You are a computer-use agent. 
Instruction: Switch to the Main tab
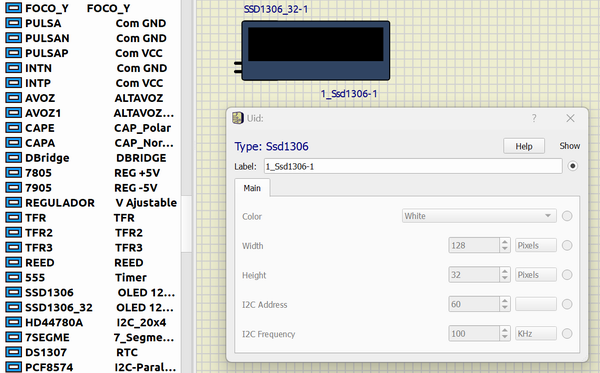click(x=252, y=188)
